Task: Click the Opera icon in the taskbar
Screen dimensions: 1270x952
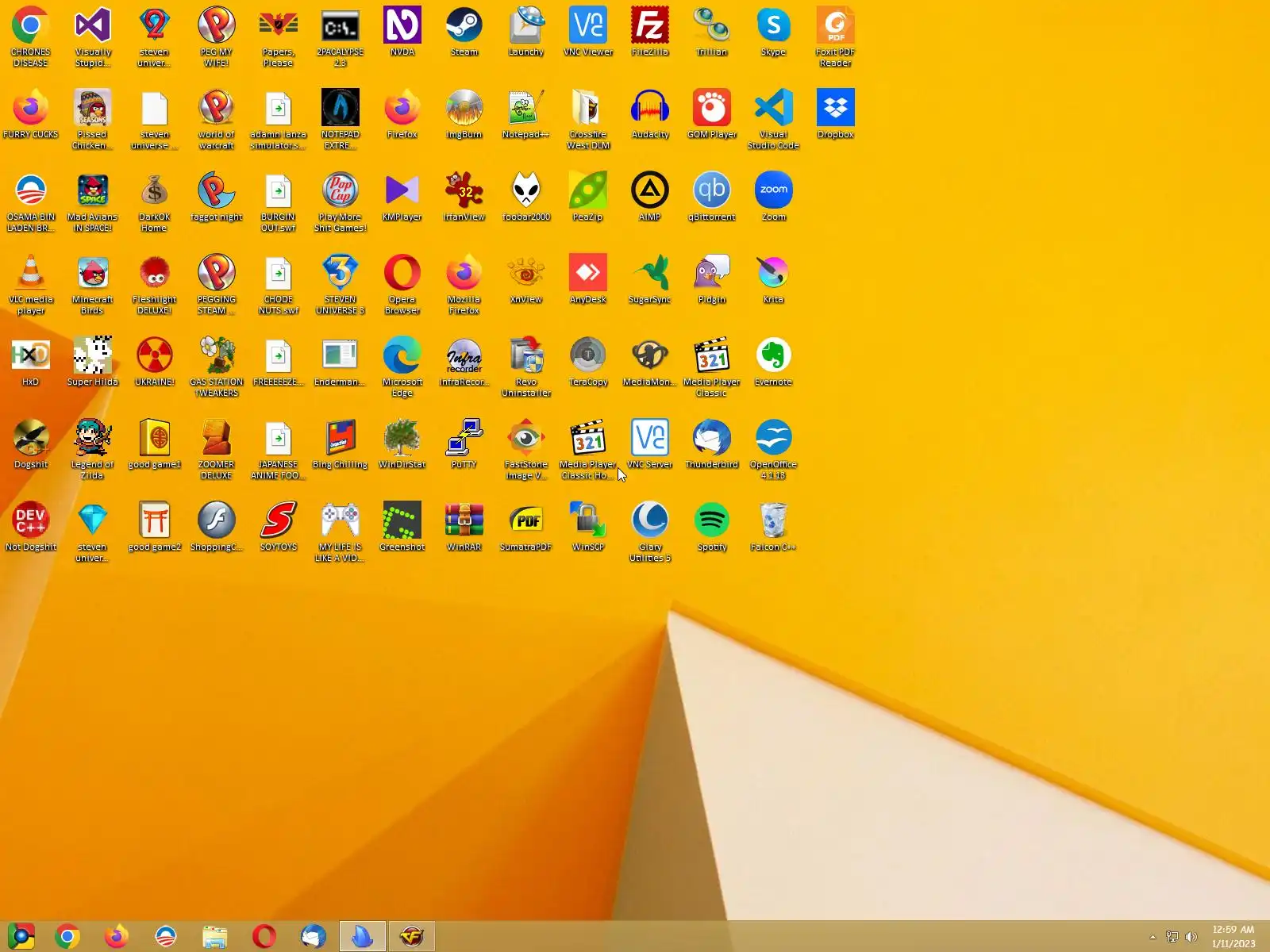Action: (x=264, y=937)
